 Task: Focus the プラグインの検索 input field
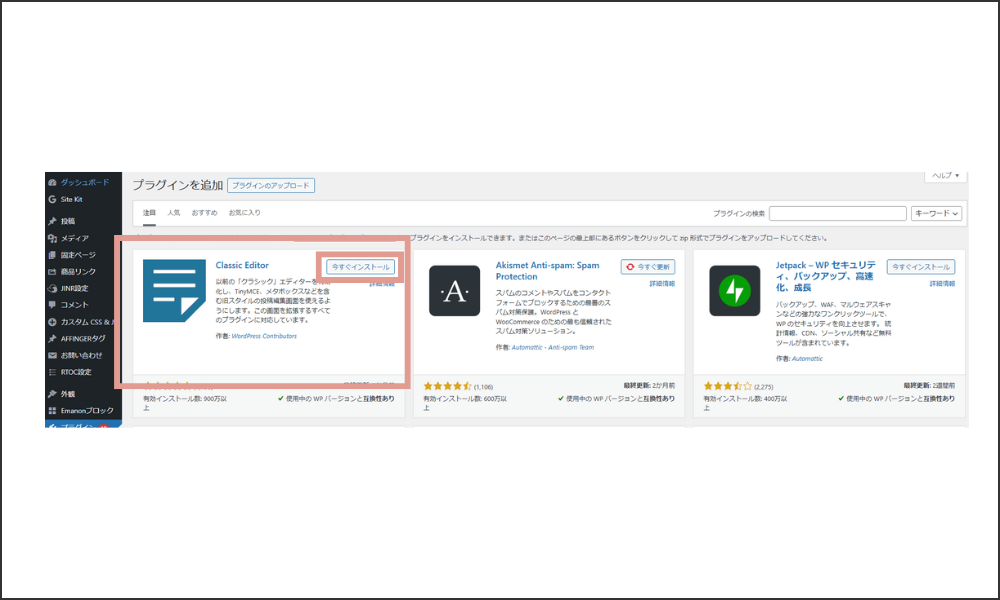837,214
